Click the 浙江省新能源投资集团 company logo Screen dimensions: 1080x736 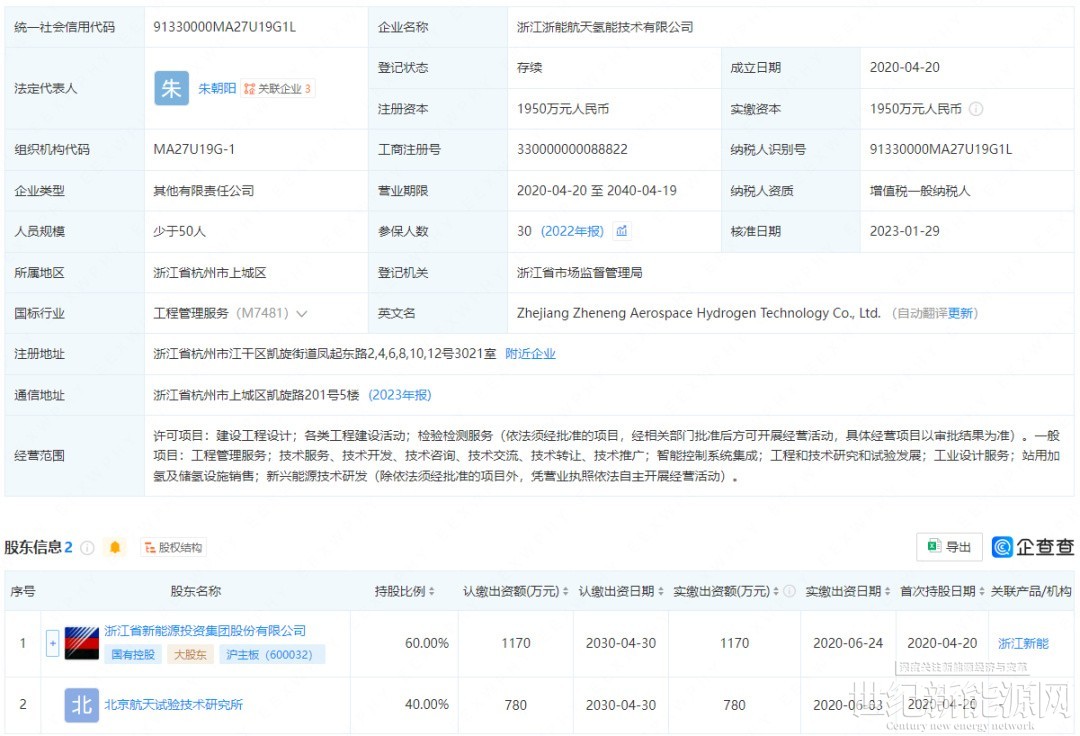click(81, 643)
